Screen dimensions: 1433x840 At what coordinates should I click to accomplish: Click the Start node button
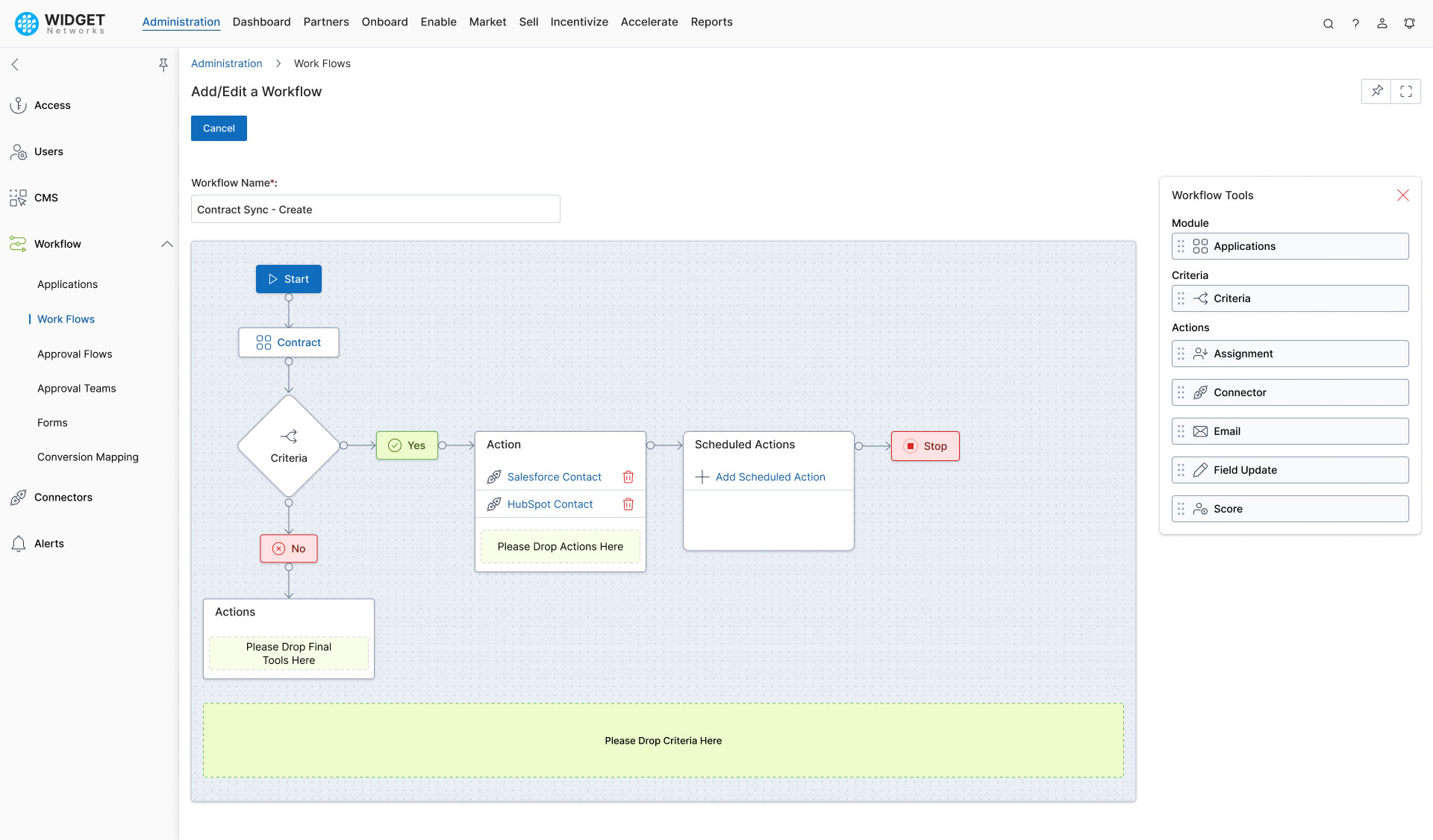289,279
